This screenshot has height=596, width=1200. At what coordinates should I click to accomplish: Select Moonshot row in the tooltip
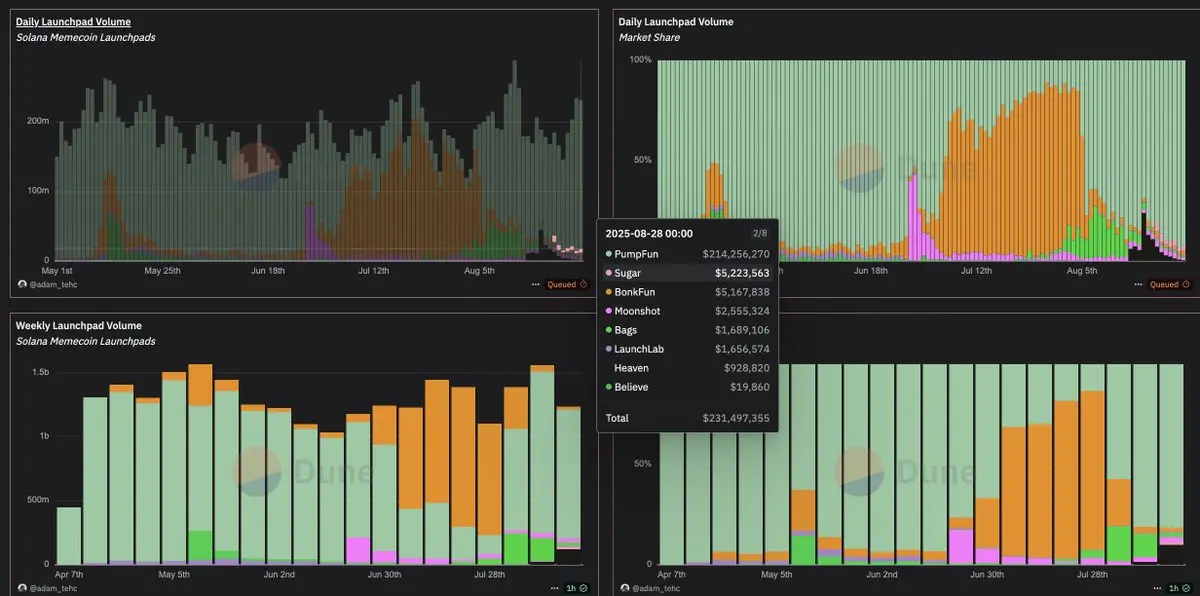pyautogui.click(x=687, y=311)
